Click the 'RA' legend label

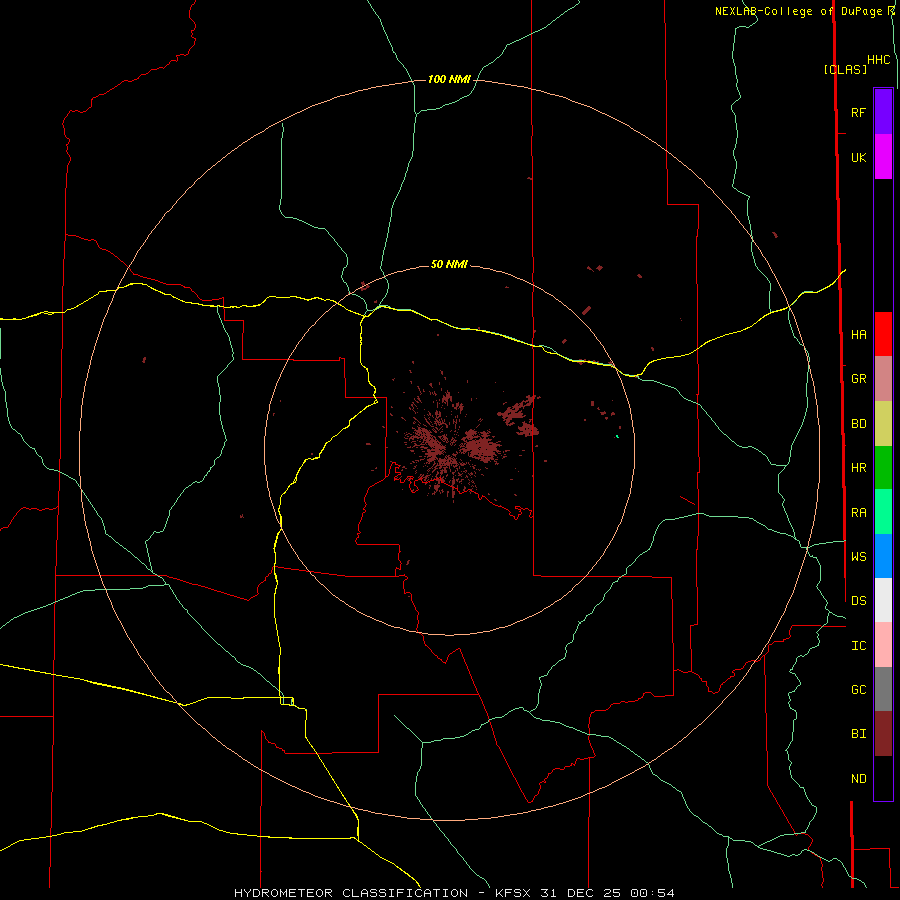pyautogui.click(x=859, y=513)
